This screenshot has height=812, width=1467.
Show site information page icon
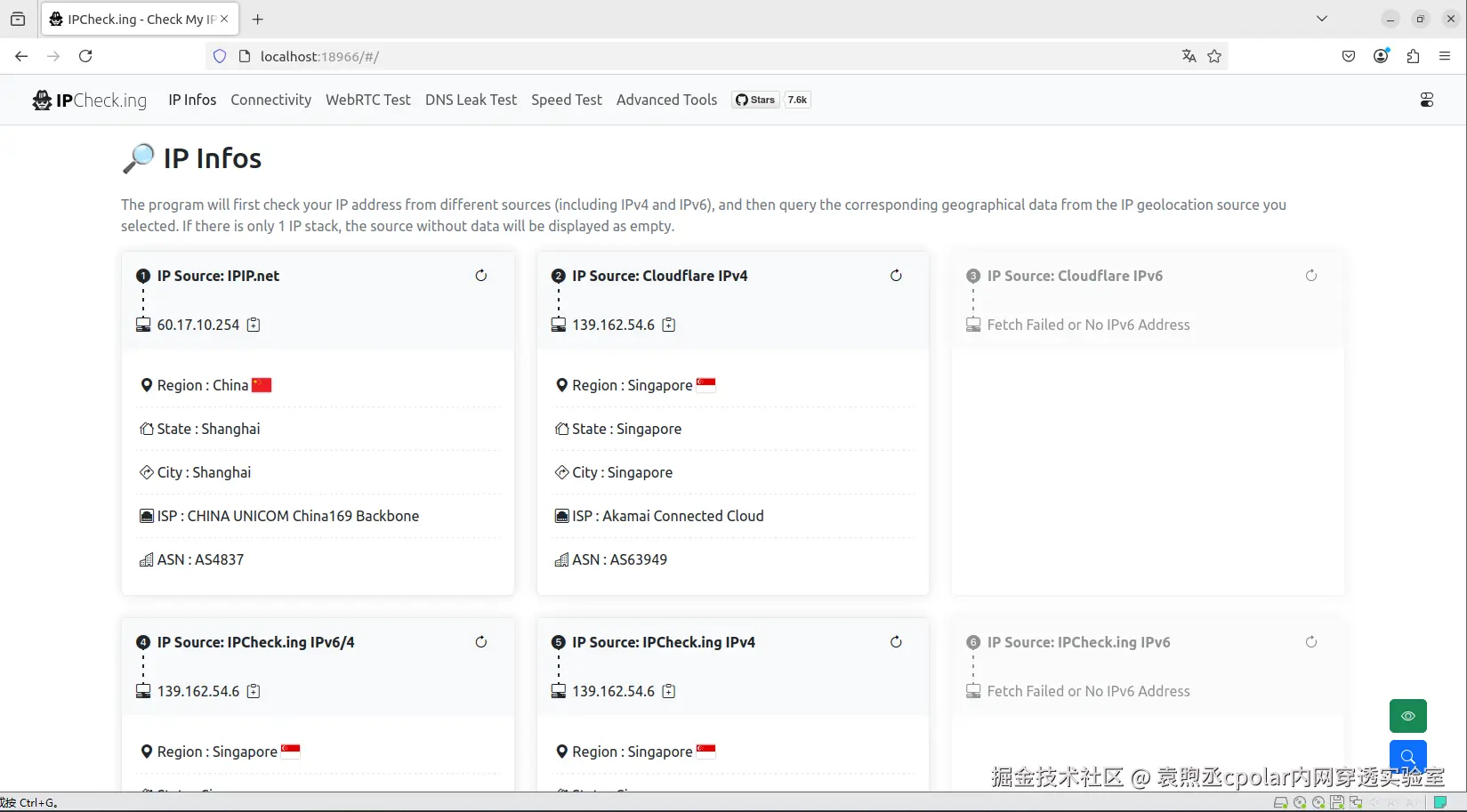point(245,56)
